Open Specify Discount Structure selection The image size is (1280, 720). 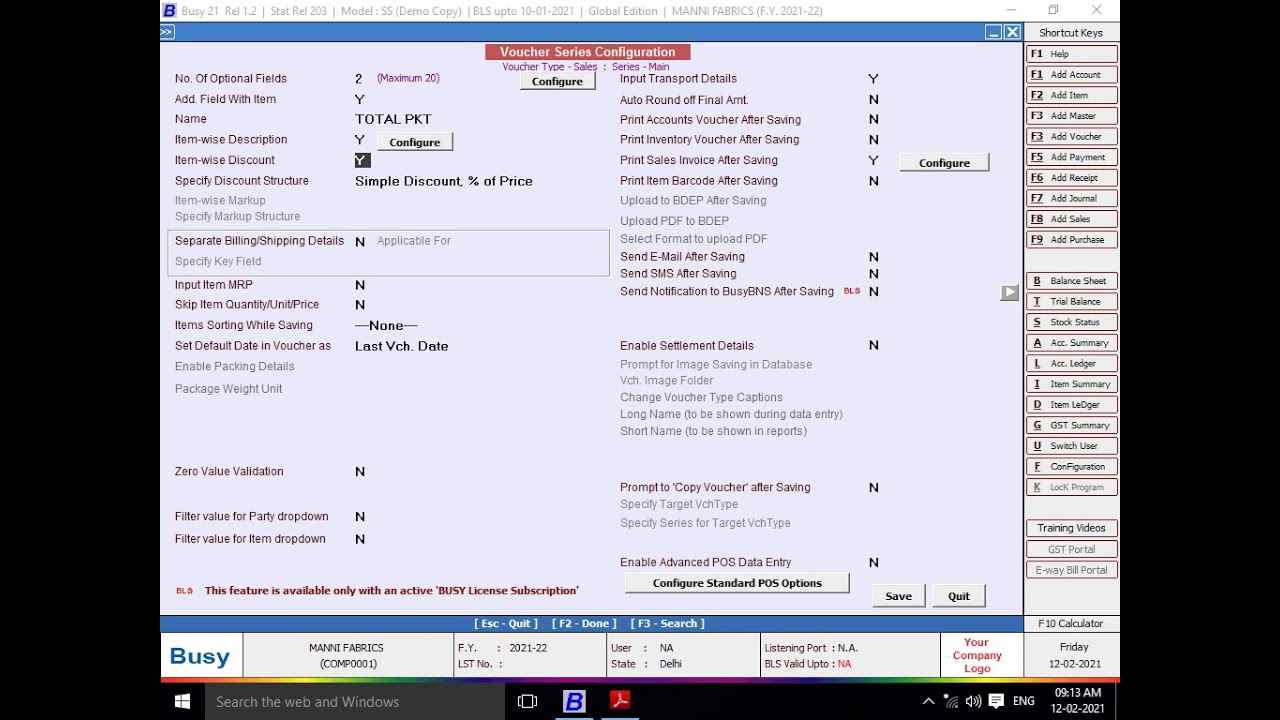(x=444, y=181)
